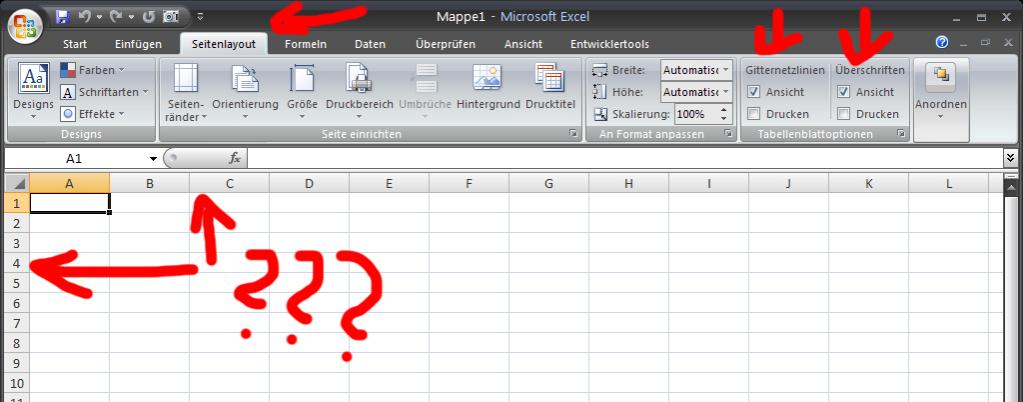Toggle Gitternetzlinien Ansicht checkbox

point(754,92)
